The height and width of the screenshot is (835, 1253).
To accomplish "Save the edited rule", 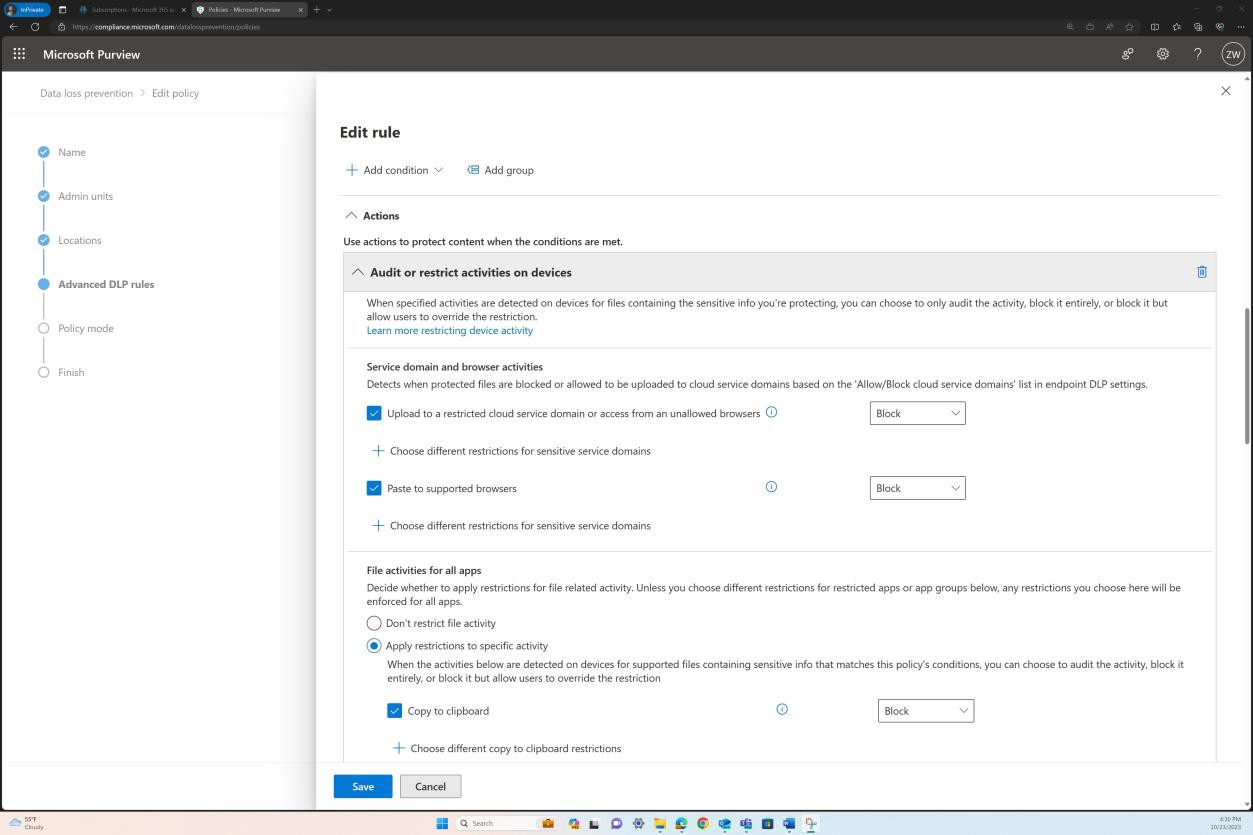I will [x=362, y=786].
